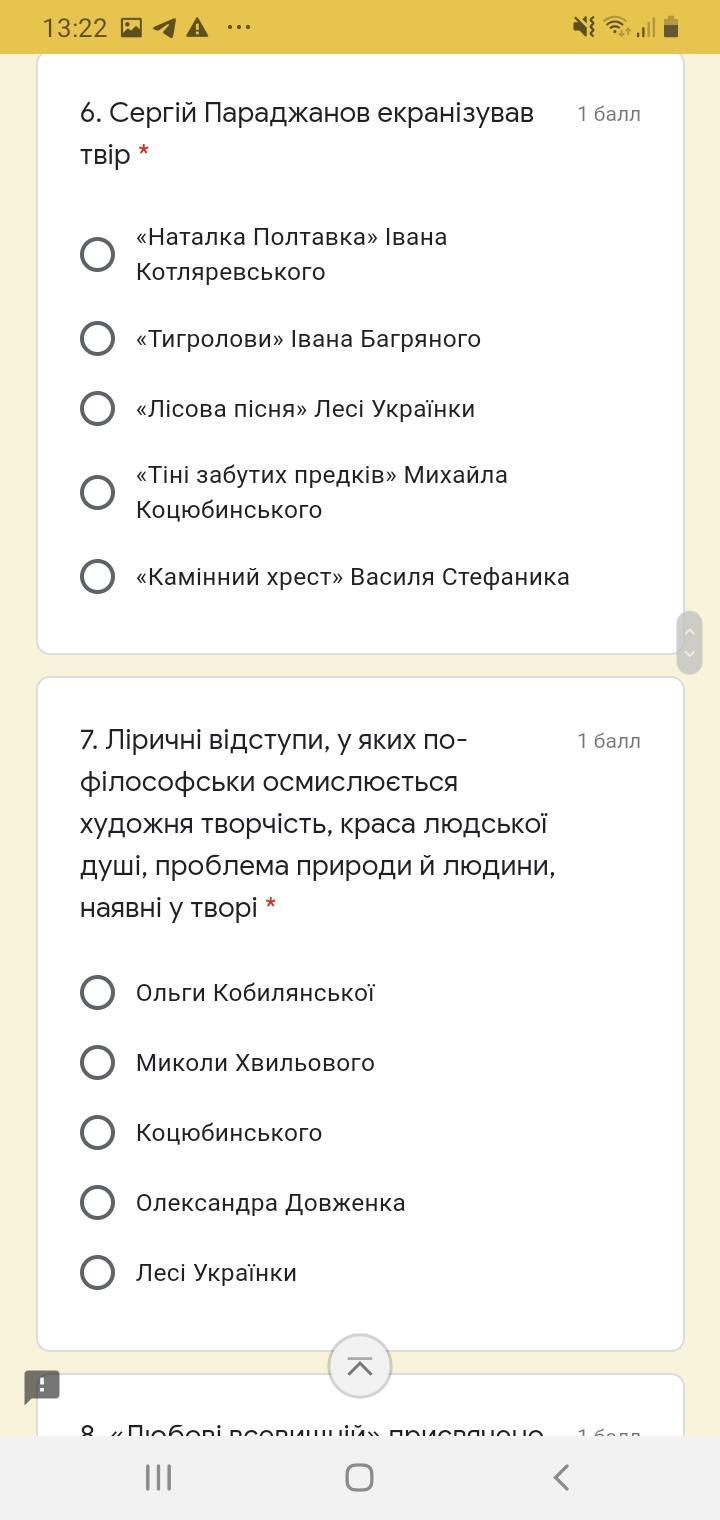Pick the Коцюбинського option in question 7
720x1520 pixels.
pos(98,1133)
